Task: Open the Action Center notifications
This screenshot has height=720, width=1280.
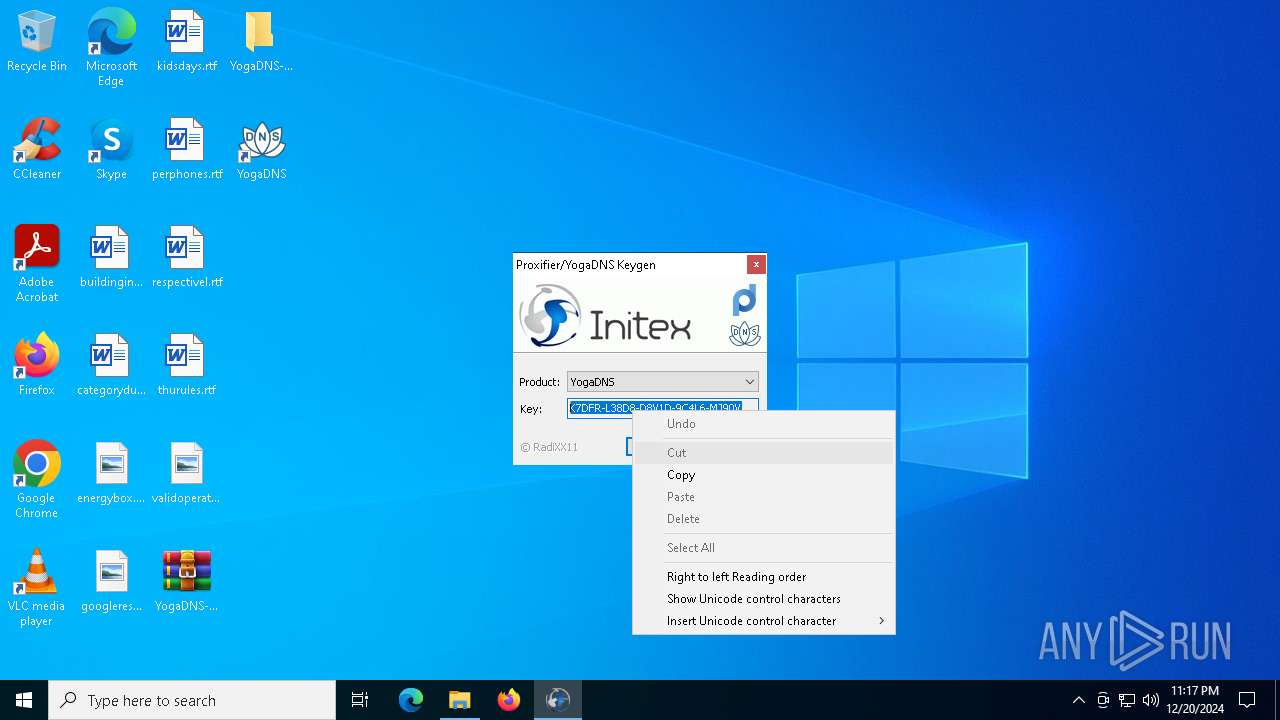Action: 1247,700
